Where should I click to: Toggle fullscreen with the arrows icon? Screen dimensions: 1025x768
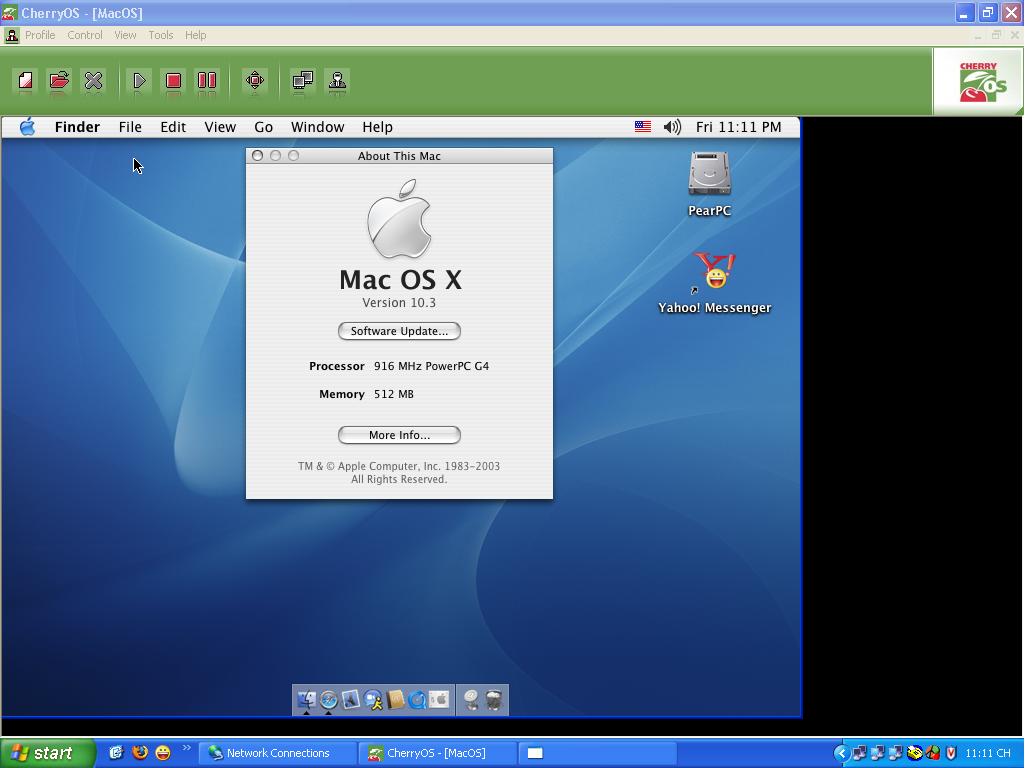pos(255,81)
